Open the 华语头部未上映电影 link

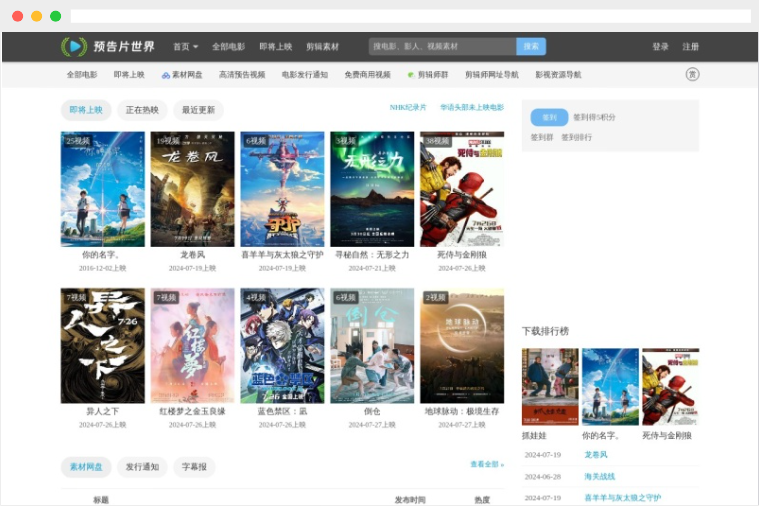coord(472,107)
